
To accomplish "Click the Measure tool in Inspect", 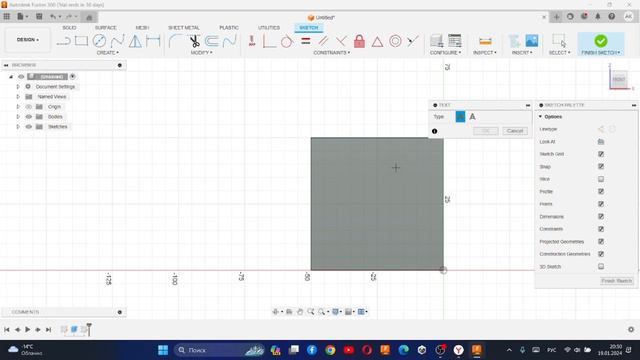I will (485, 41).
